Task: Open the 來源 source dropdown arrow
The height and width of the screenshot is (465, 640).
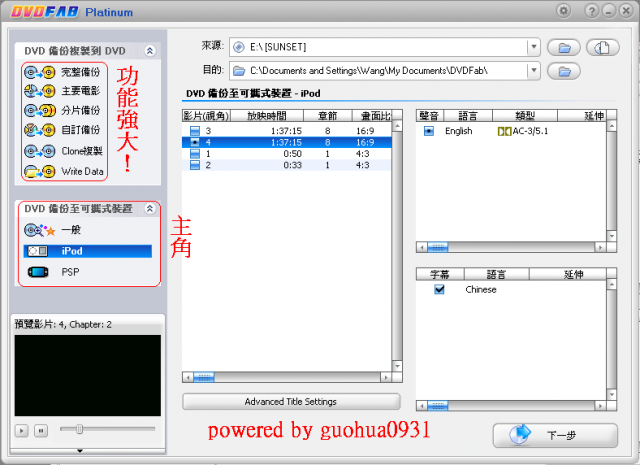Action: click(x=533, y=47)
